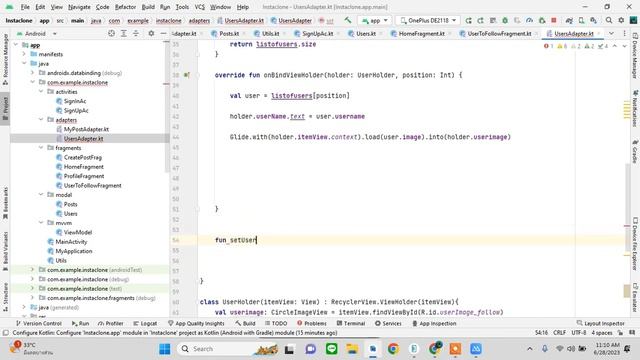Open the Refactor menu
Screen dimensions: 640x360
point(125,7)
